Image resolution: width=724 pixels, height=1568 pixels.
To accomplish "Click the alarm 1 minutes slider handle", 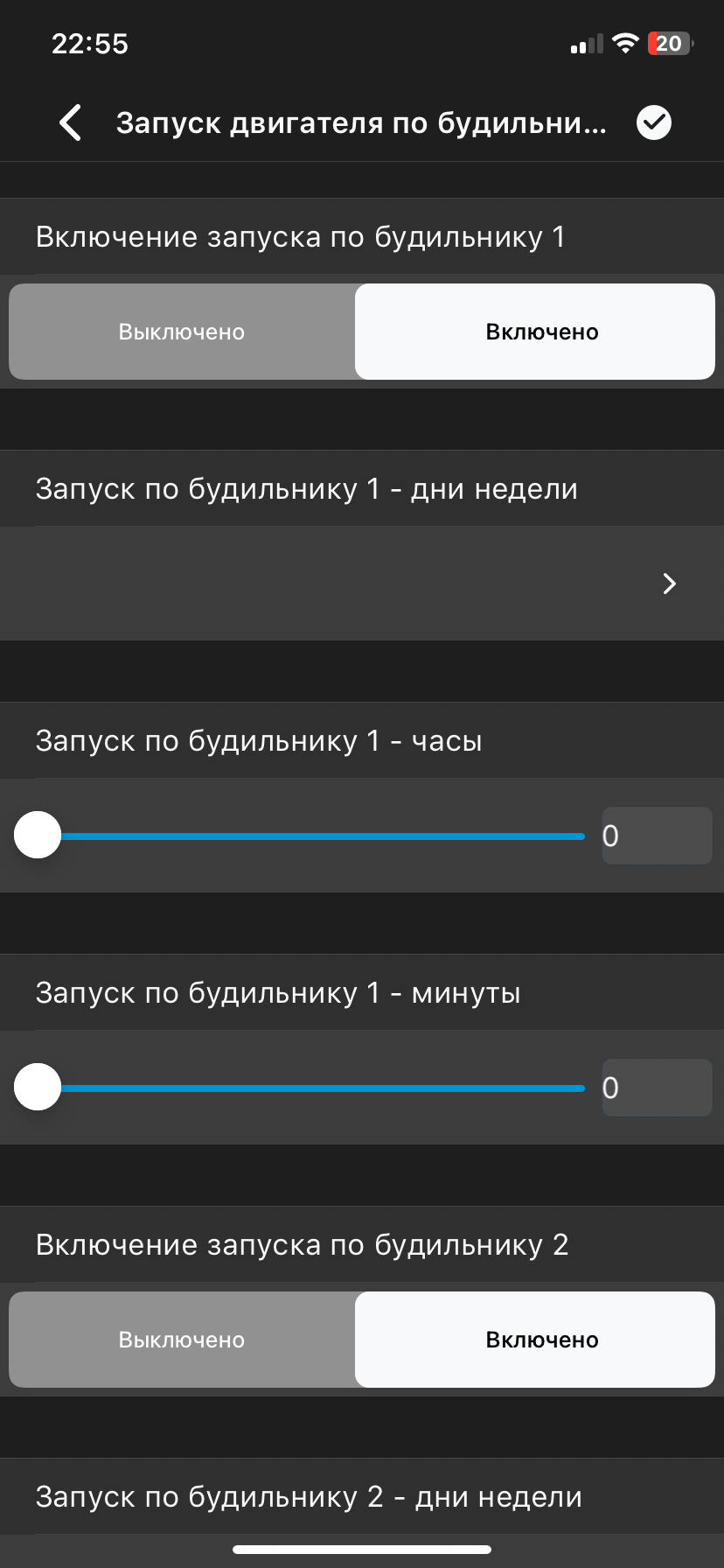I will pyautogui.click(x=38, y=1088).
